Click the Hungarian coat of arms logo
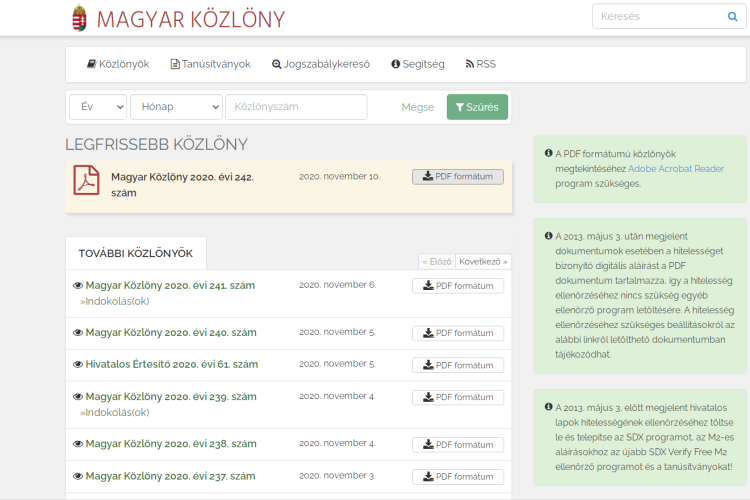 (x=80, y=18)
